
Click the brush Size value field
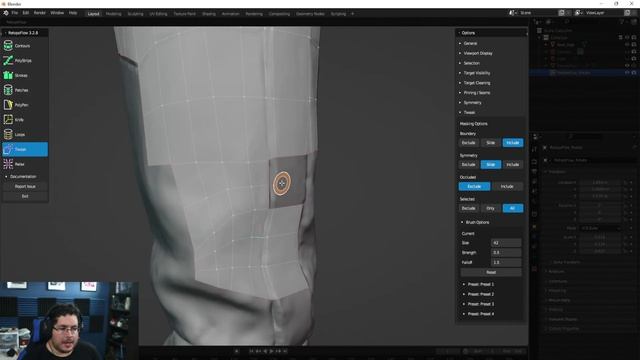point(506,243)
